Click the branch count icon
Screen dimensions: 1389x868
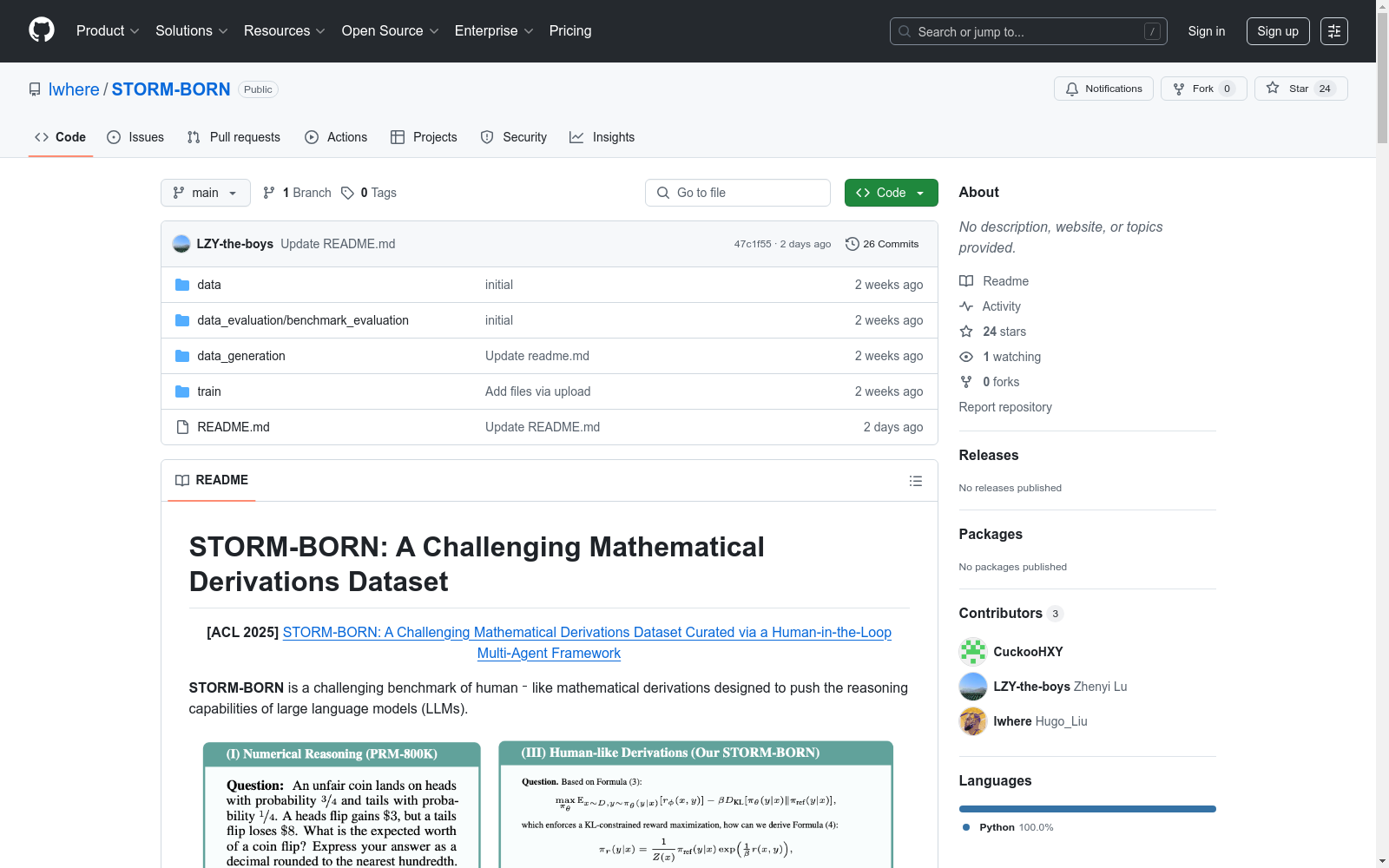pyautogui.click(x=269, y=193)
